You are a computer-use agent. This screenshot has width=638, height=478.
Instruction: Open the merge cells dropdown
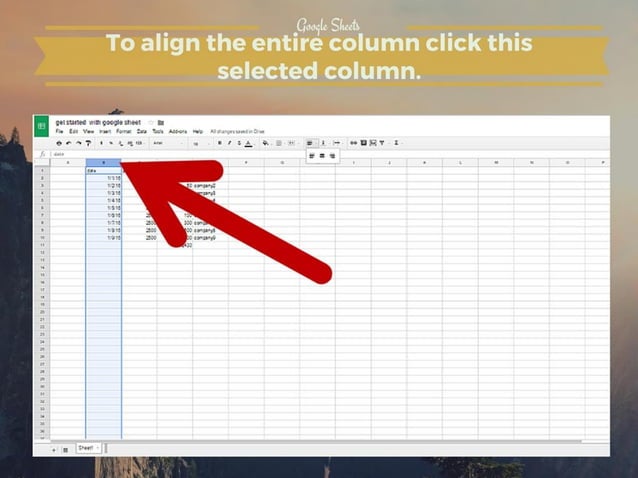coord(293,143)
